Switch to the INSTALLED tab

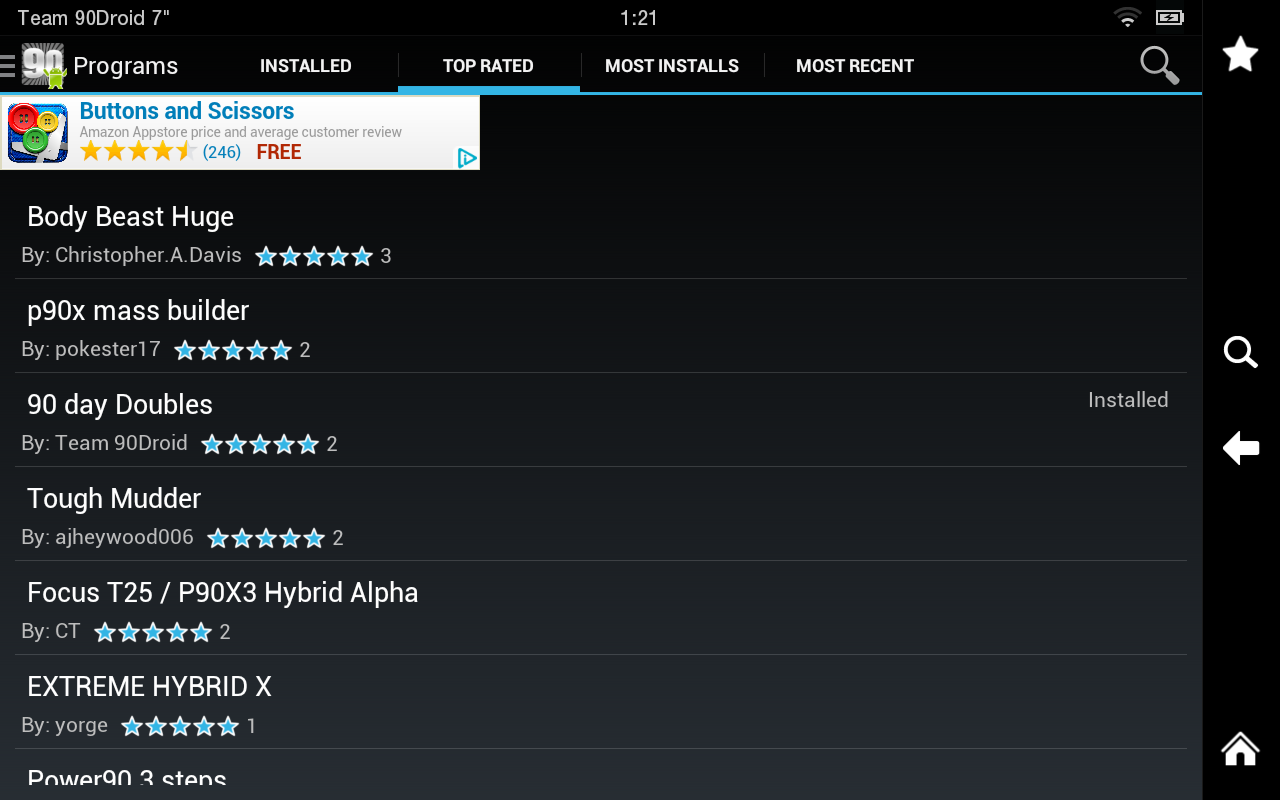[305, 65]
